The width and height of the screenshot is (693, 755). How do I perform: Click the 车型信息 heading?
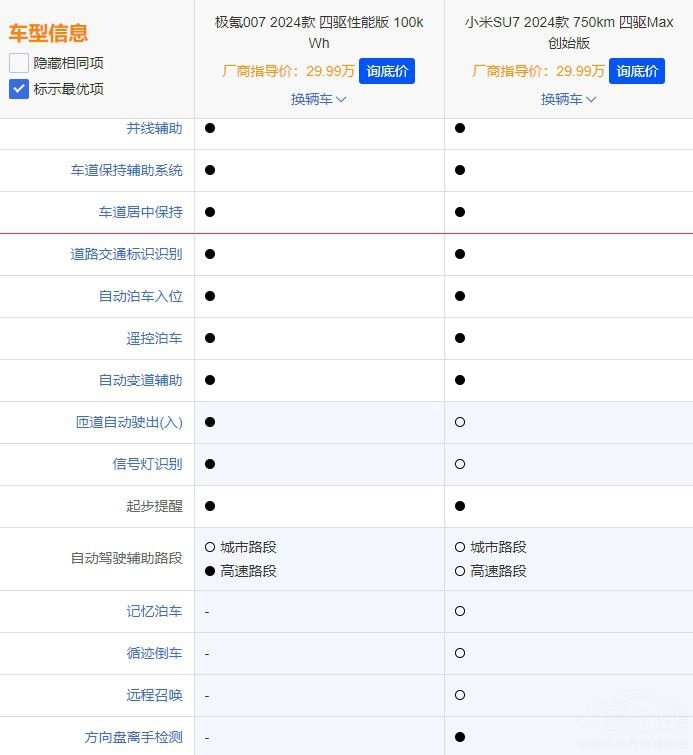(48, 33)
